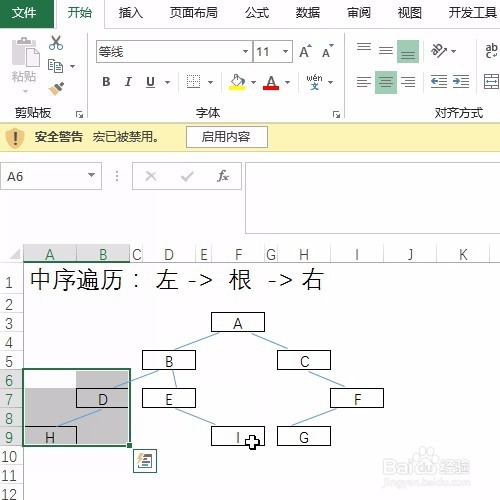This screenshot has width=500, height=500.
Task: Toggle Underline formatting
Action: (x=150, y=82)
